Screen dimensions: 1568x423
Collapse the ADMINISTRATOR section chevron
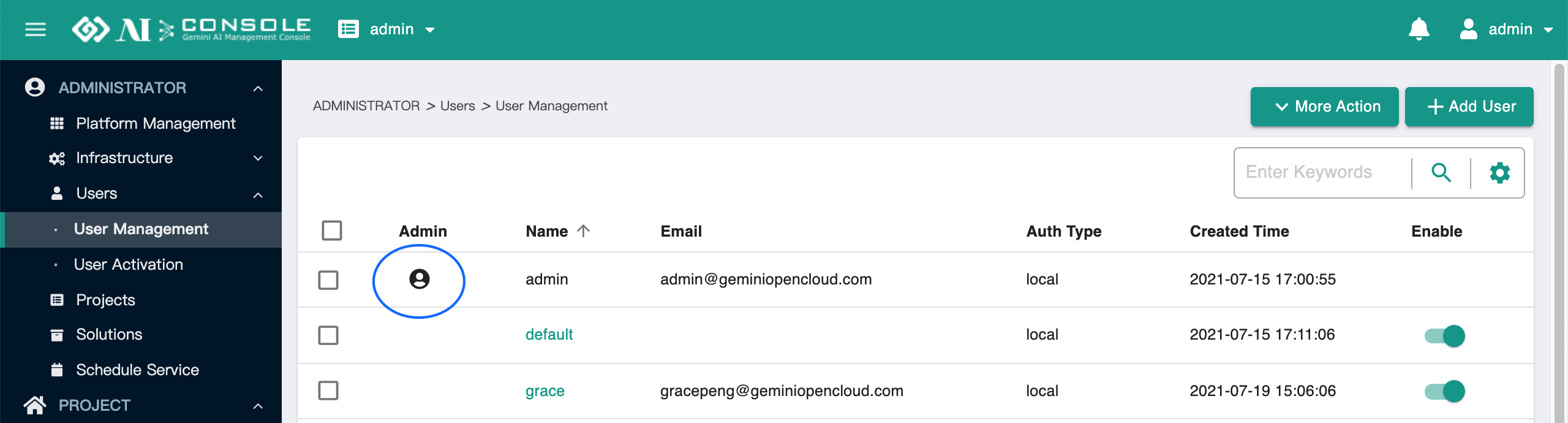tap(258, 88)
